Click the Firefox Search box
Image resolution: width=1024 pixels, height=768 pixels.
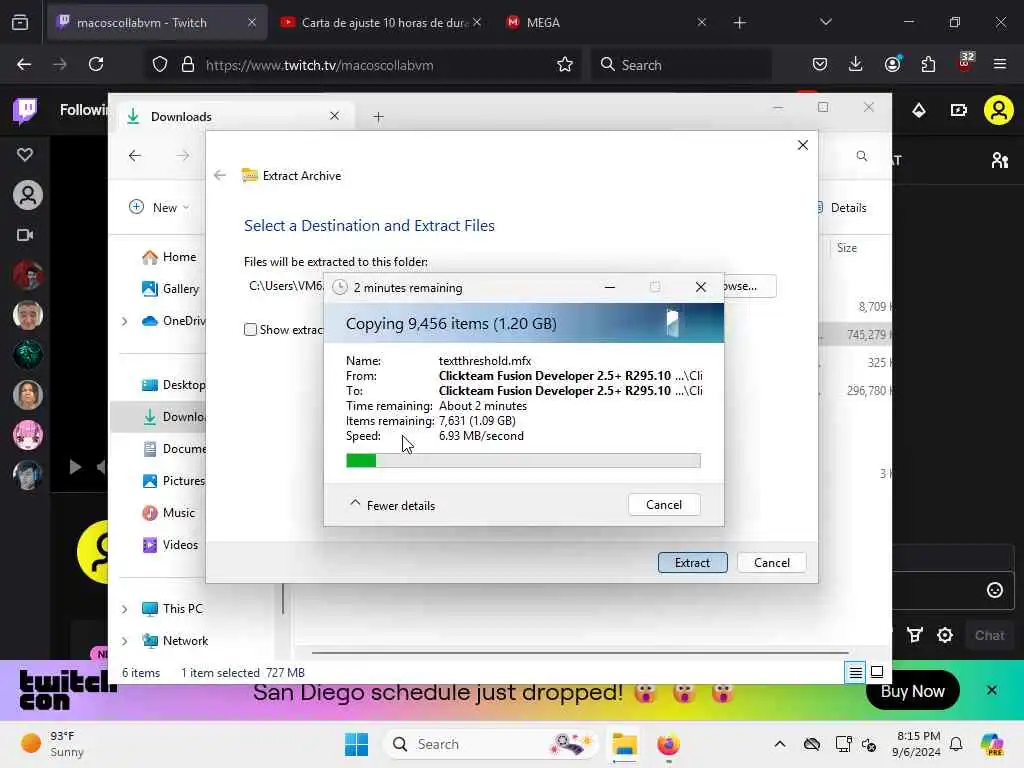pyautogui.click(x=682, y=65)
